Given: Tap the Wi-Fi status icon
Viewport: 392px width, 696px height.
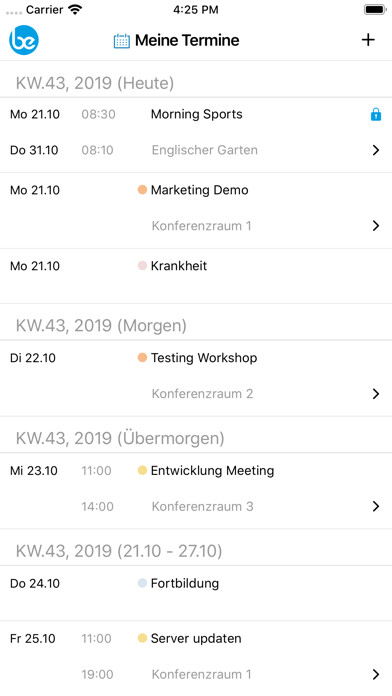Looking at the screenshot, I should coord(75,9).
